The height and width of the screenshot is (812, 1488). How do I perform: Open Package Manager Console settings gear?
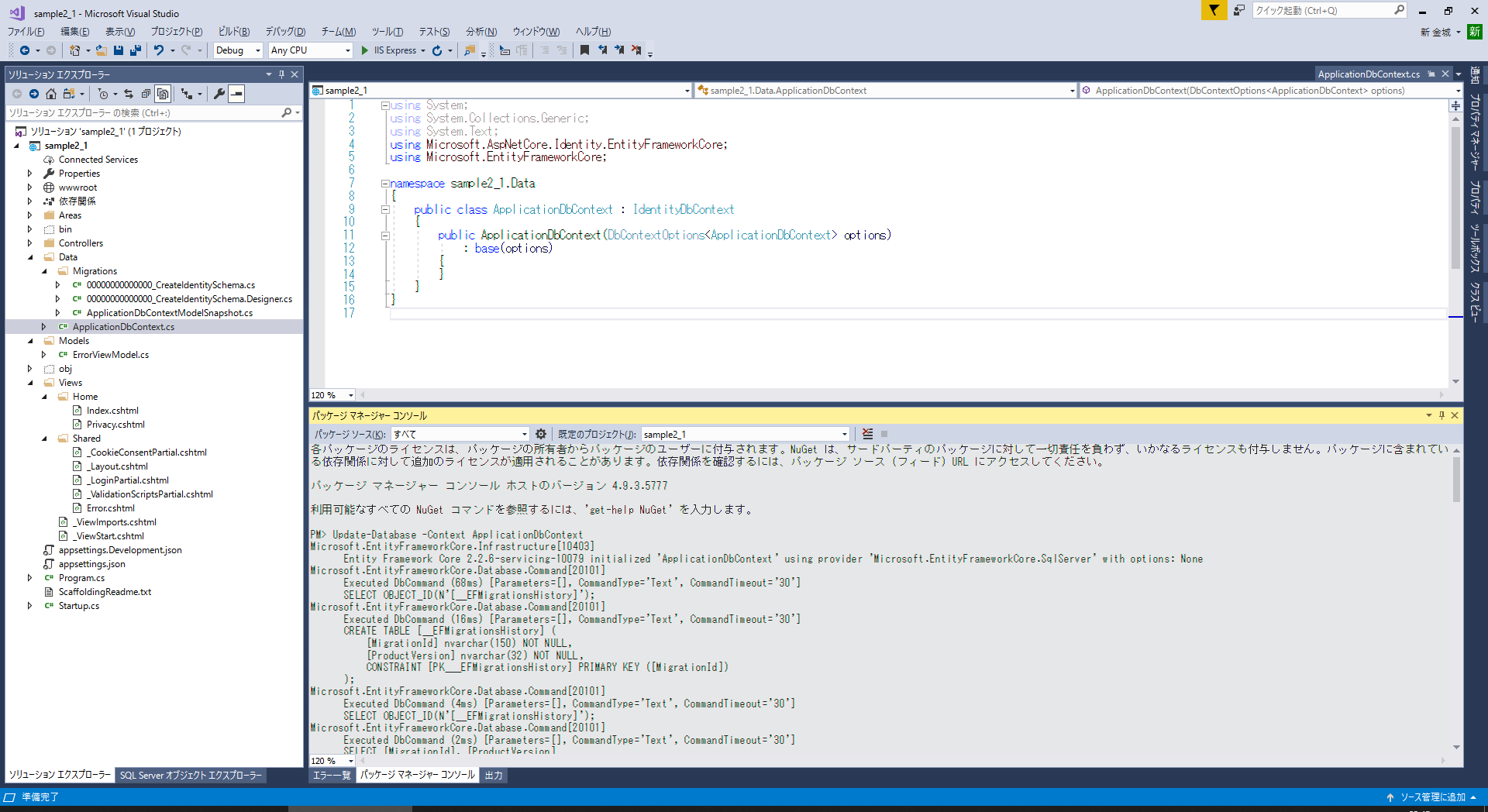point(541,435)
